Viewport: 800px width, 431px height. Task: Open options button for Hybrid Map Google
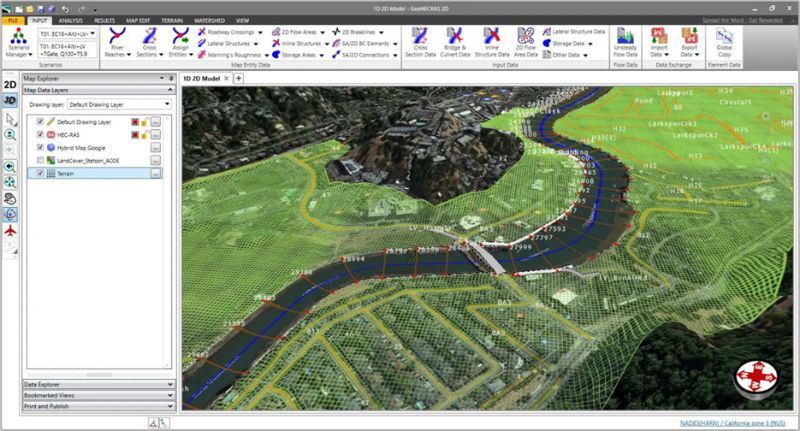pos(156,147)
